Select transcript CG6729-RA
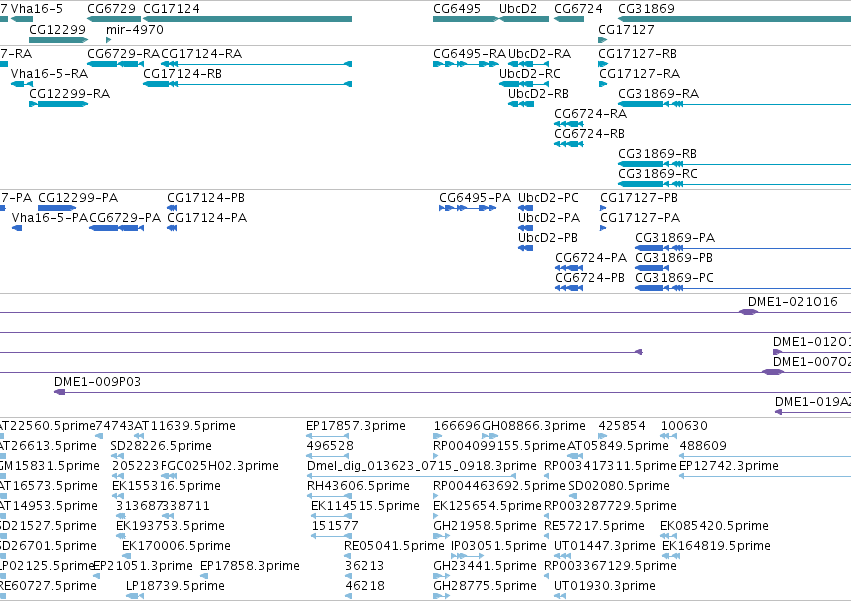This screenshot has width=851, height=601. (123, 54)
